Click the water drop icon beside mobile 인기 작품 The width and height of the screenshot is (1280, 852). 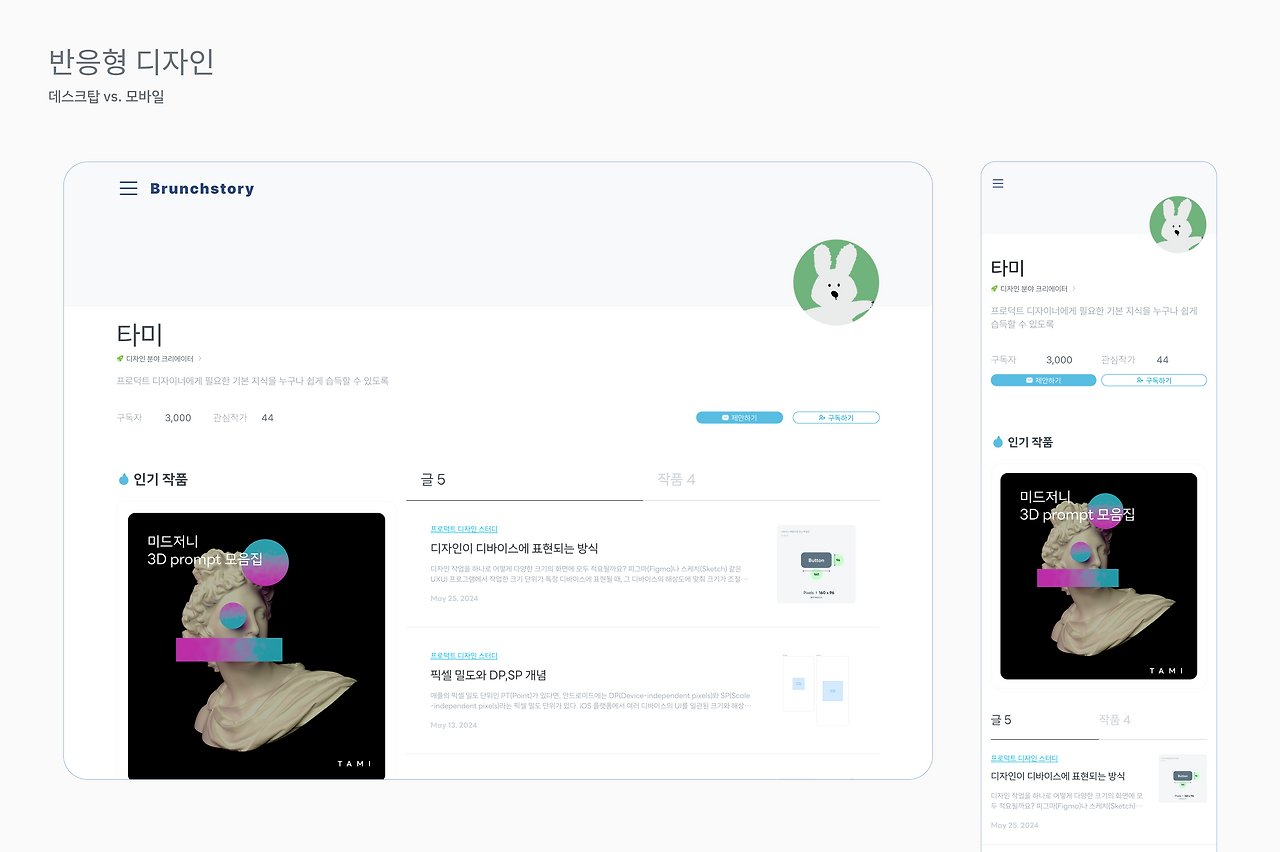click(997, 442)
